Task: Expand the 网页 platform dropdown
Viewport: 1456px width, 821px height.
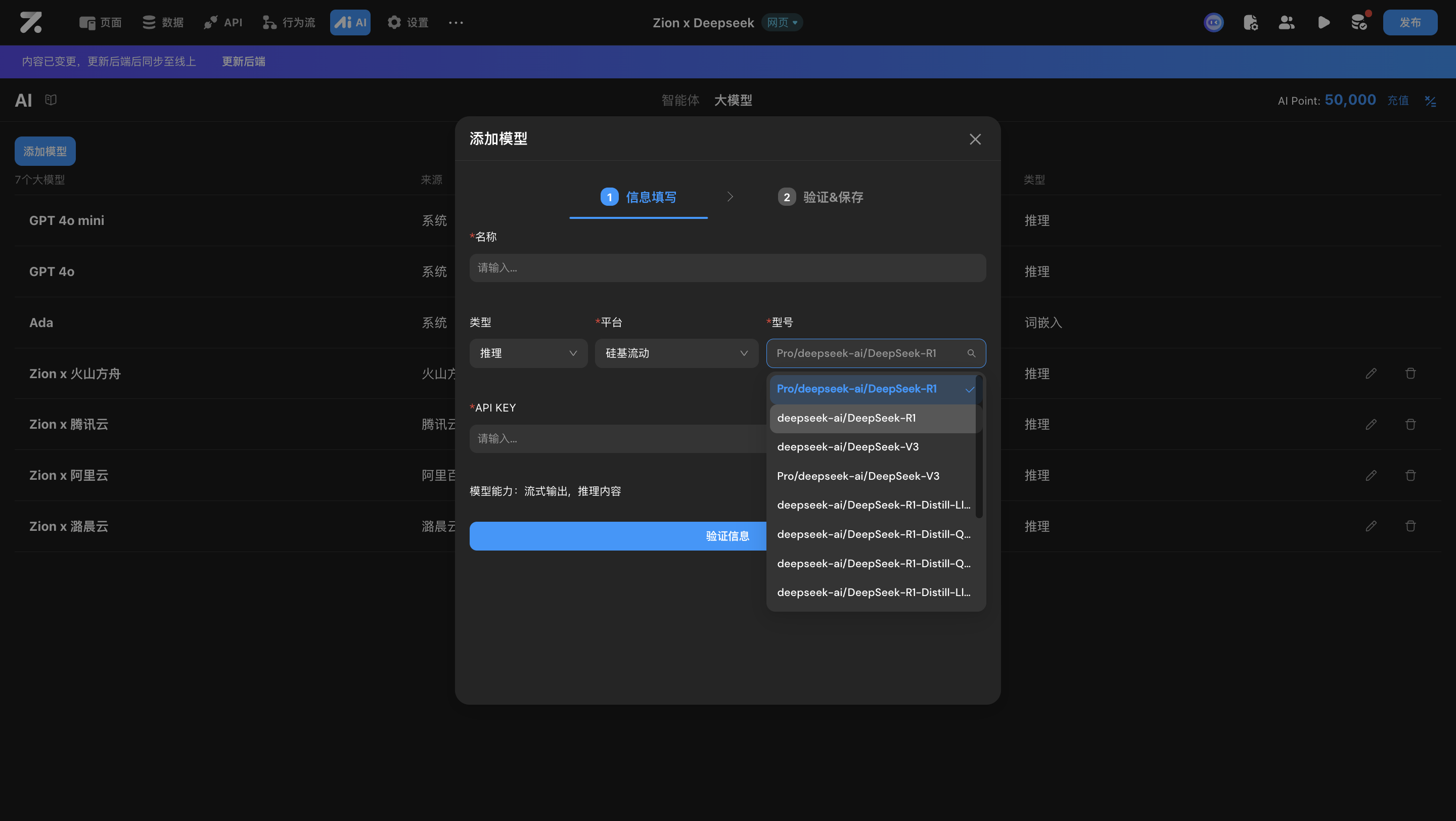Action: 782,23
